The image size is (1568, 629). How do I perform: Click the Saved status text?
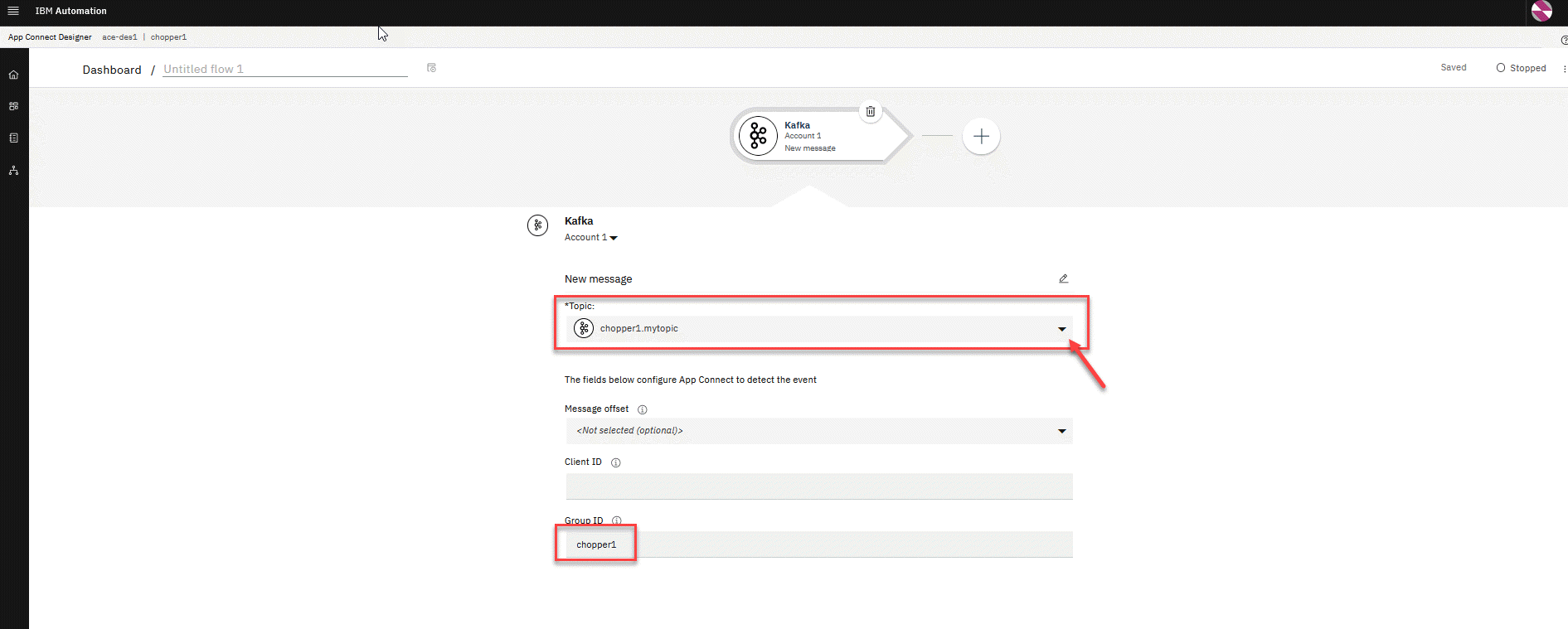(1454, 68)
